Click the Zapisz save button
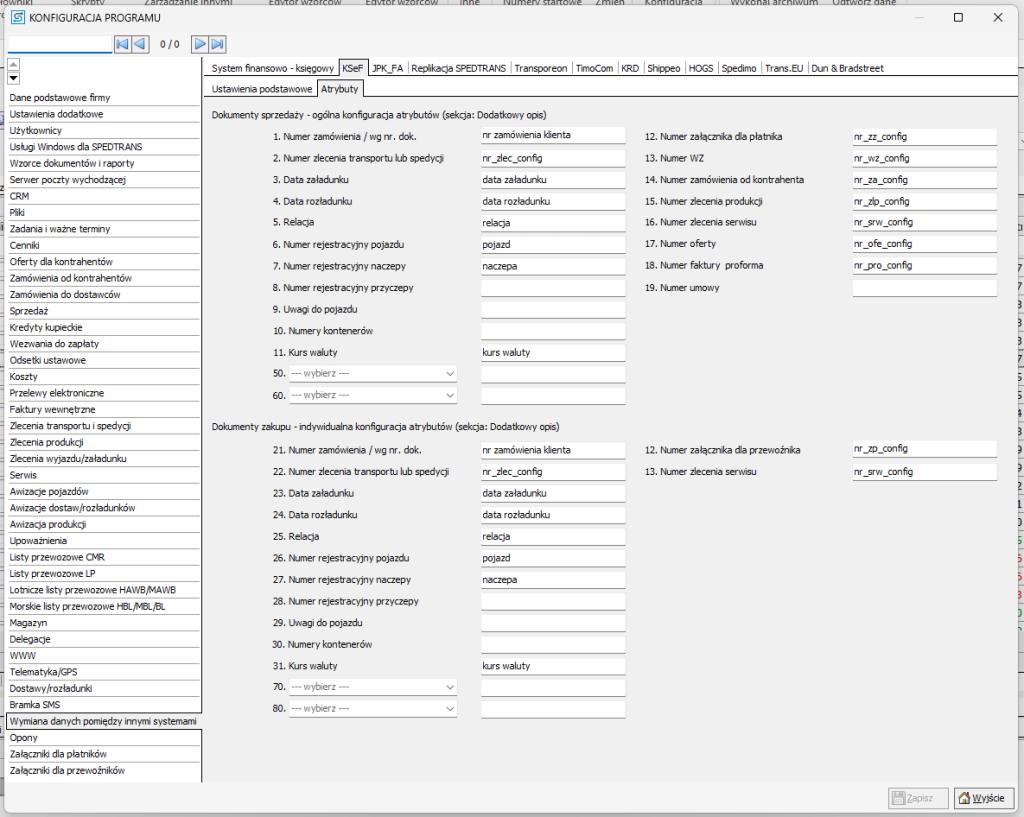 (911, 798)
